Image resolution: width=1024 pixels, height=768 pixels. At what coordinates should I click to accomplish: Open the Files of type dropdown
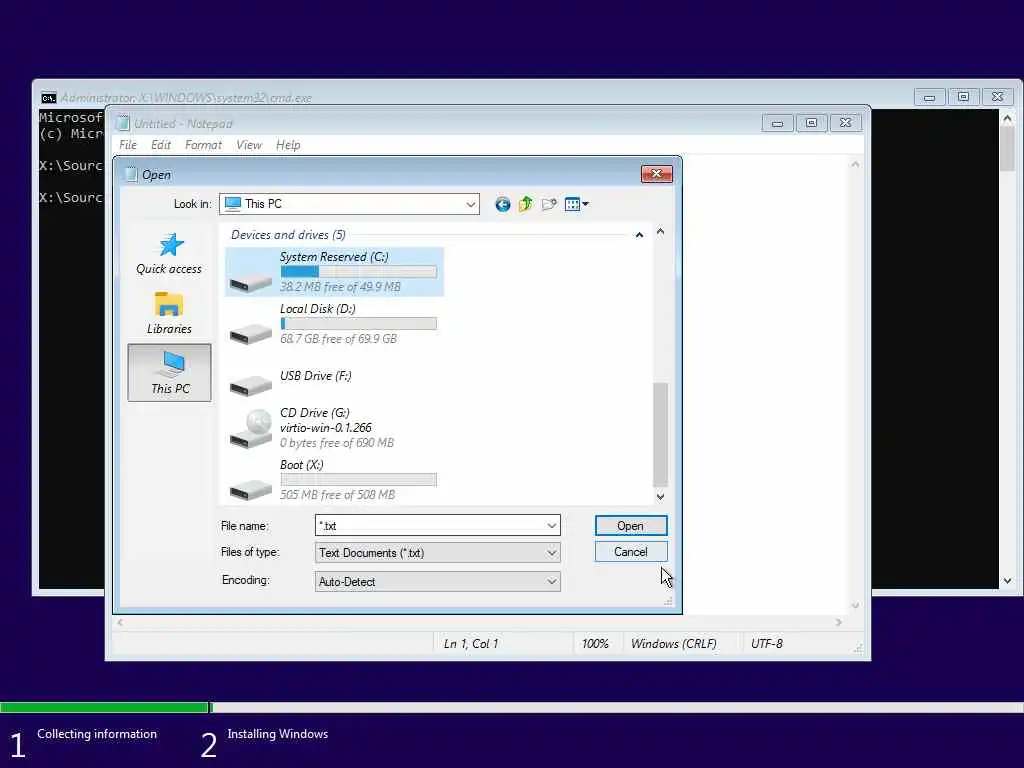(438, 553)
